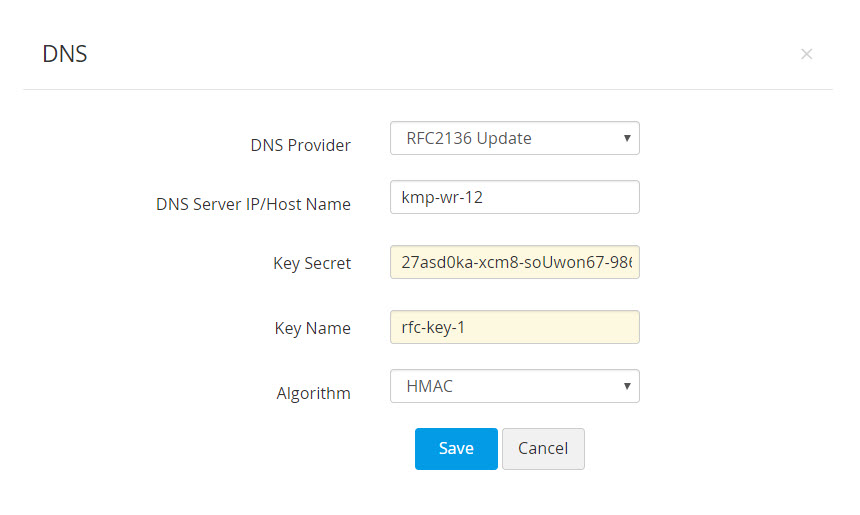Click the 'Key Secret' label

[312, 264]
